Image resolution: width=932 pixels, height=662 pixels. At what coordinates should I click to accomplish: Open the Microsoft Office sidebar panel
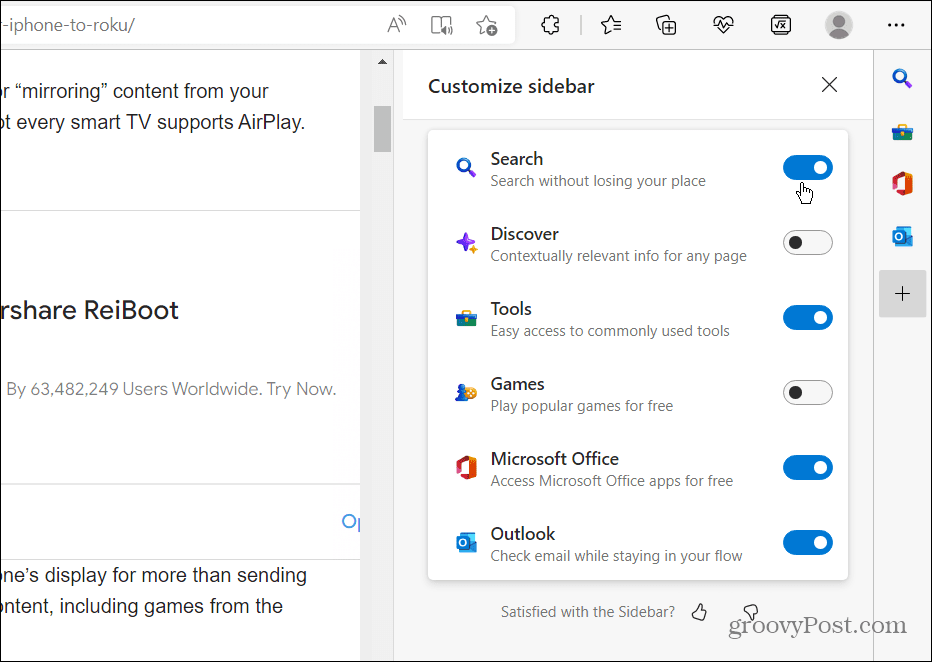tap(902, 184)
